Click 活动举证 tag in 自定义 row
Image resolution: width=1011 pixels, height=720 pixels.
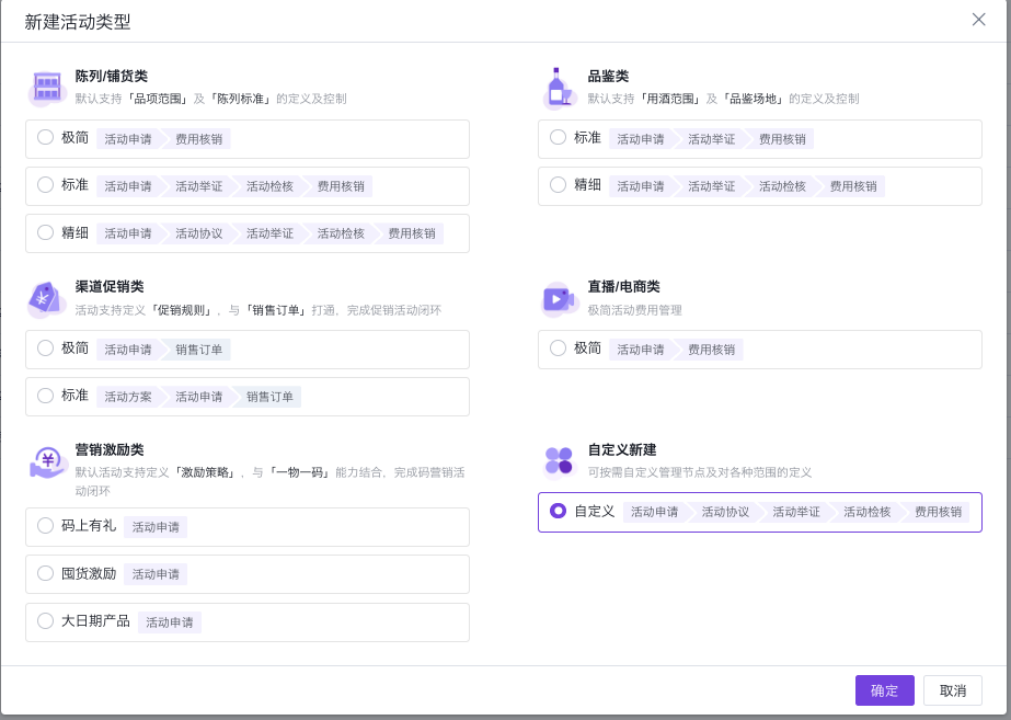point(796,512)
